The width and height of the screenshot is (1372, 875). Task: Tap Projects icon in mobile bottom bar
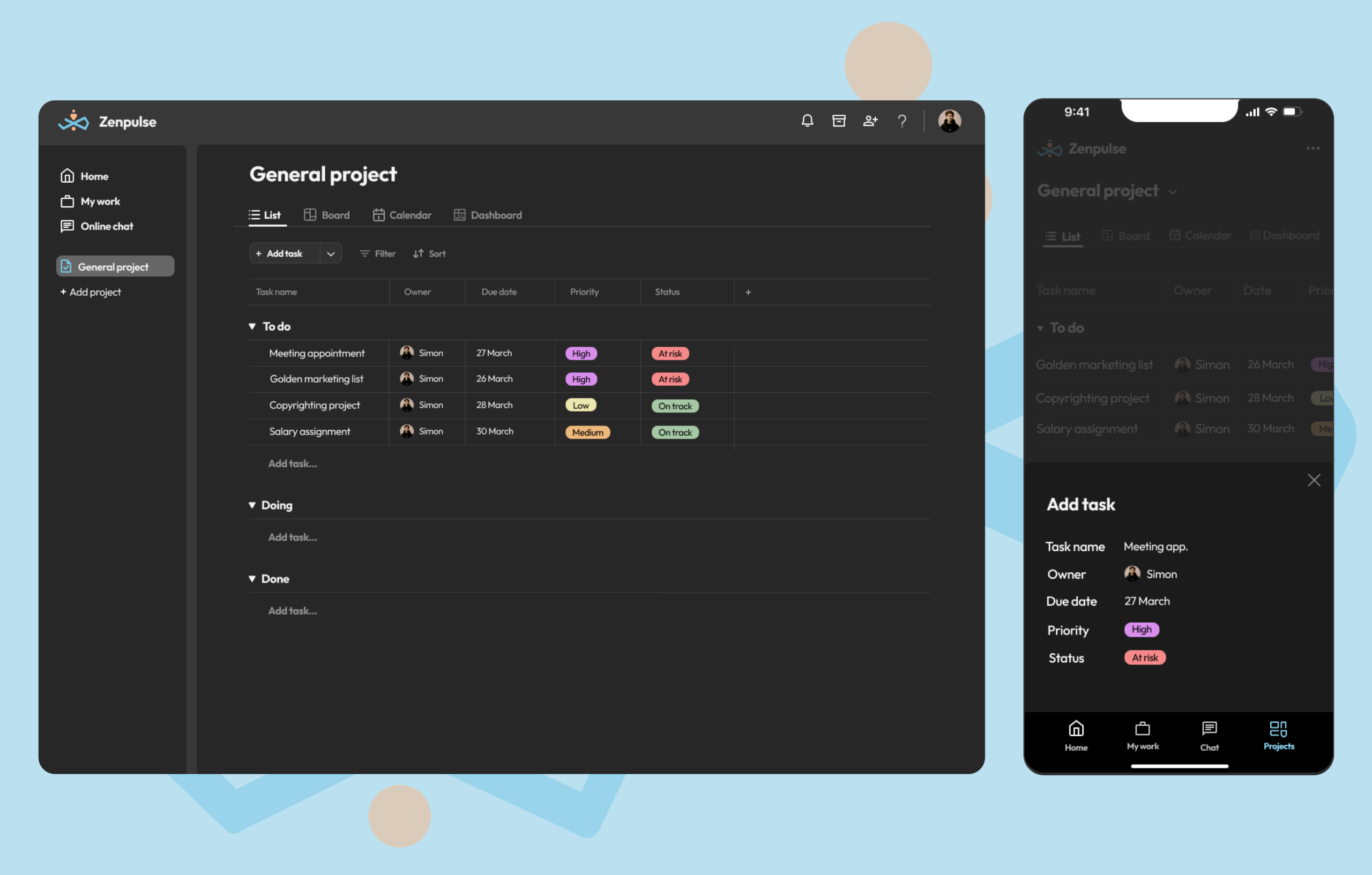point(1278,729)
